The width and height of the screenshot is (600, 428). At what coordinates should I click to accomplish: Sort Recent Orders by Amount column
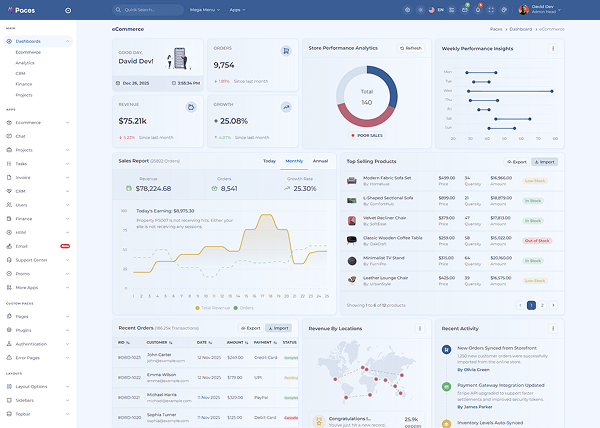[x=233, y=342]
